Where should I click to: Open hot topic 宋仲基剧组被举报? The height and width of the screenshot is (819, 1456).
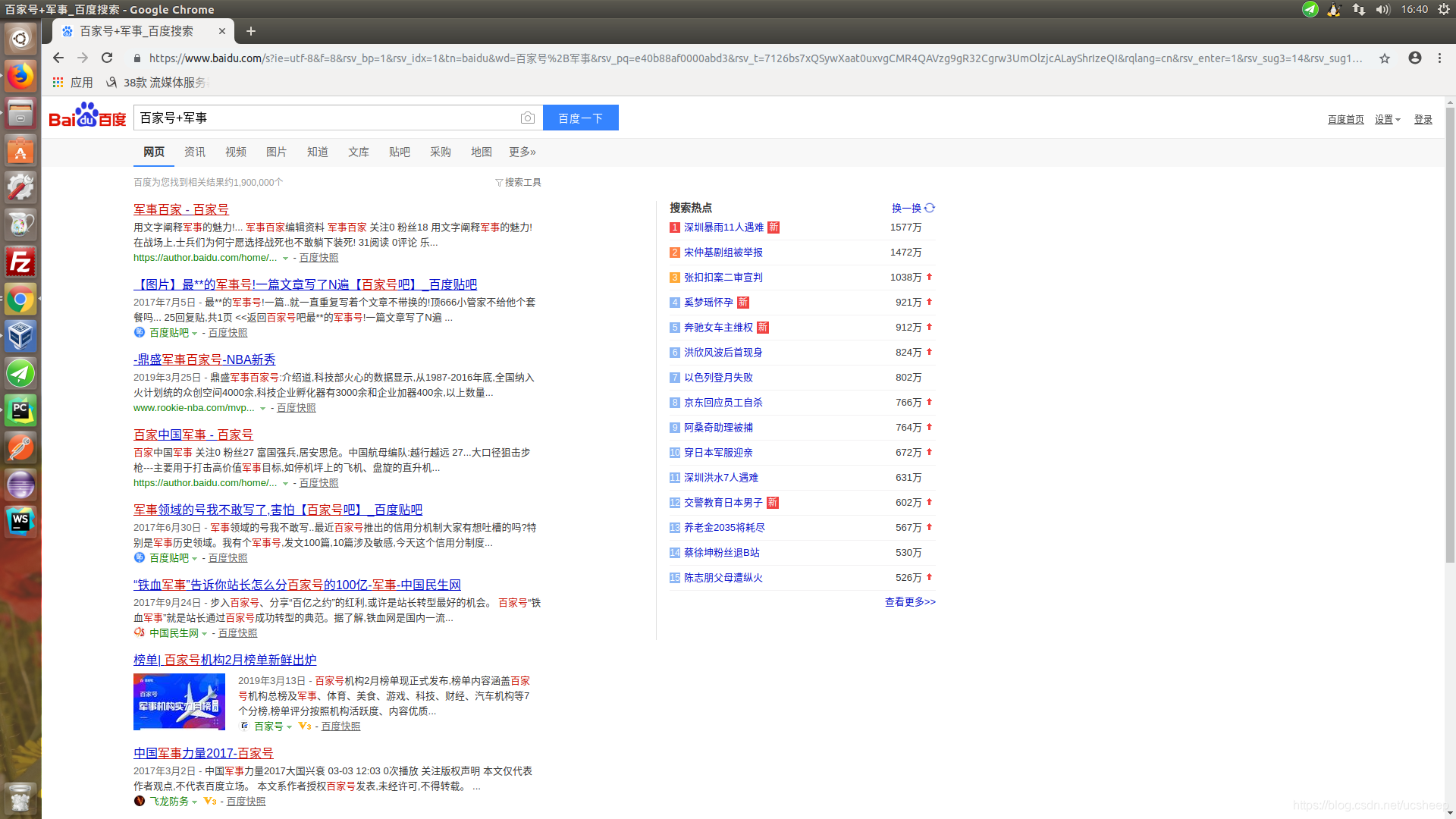(x=723, y=253)
